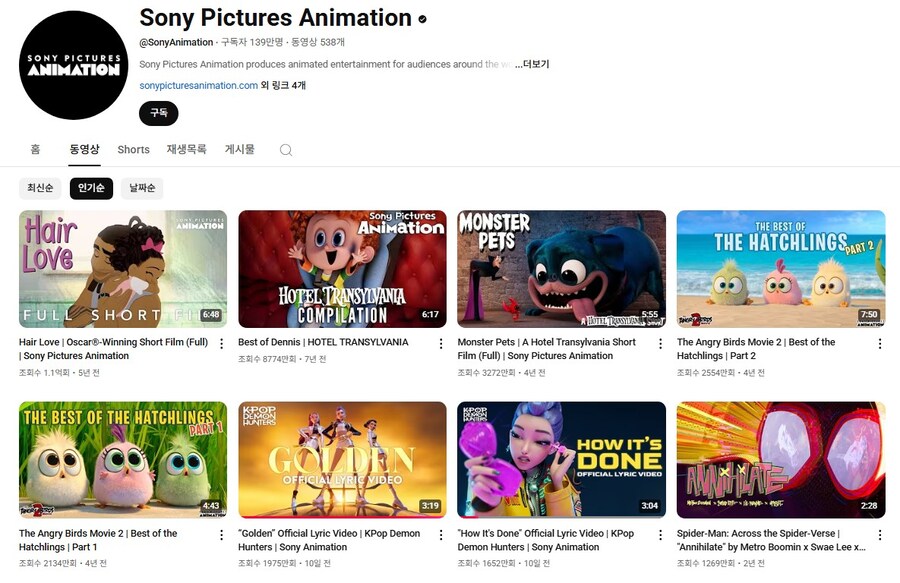
Task: Play the Hair Love video thumbnail
Action: coord(123,269)
